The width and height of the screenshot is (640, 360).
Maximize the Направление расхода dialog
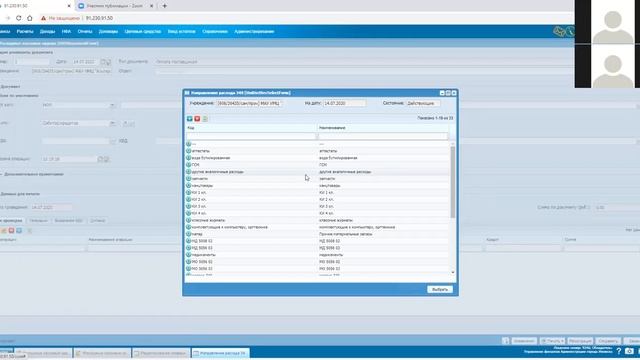[448, 93]
